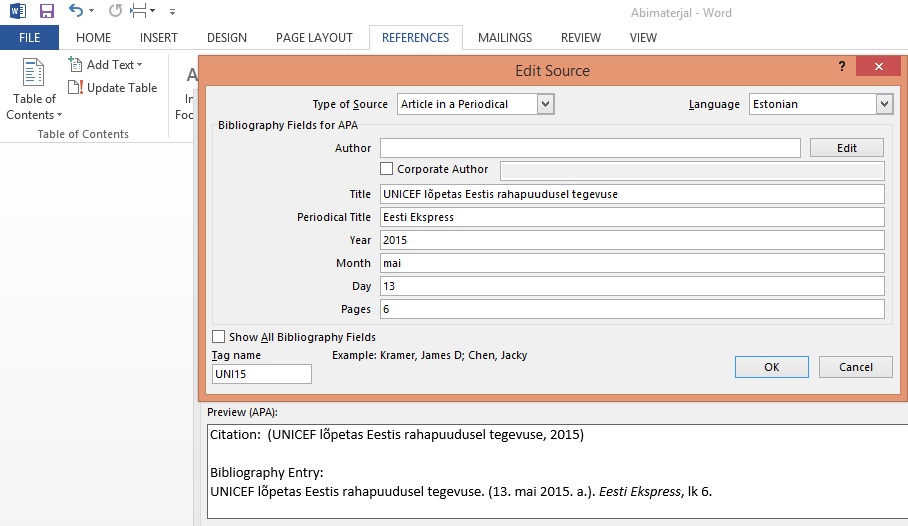Viewport: 908px width, 526px height.
Task: Close the Edit Source dialog
Action: coord(878,67)
